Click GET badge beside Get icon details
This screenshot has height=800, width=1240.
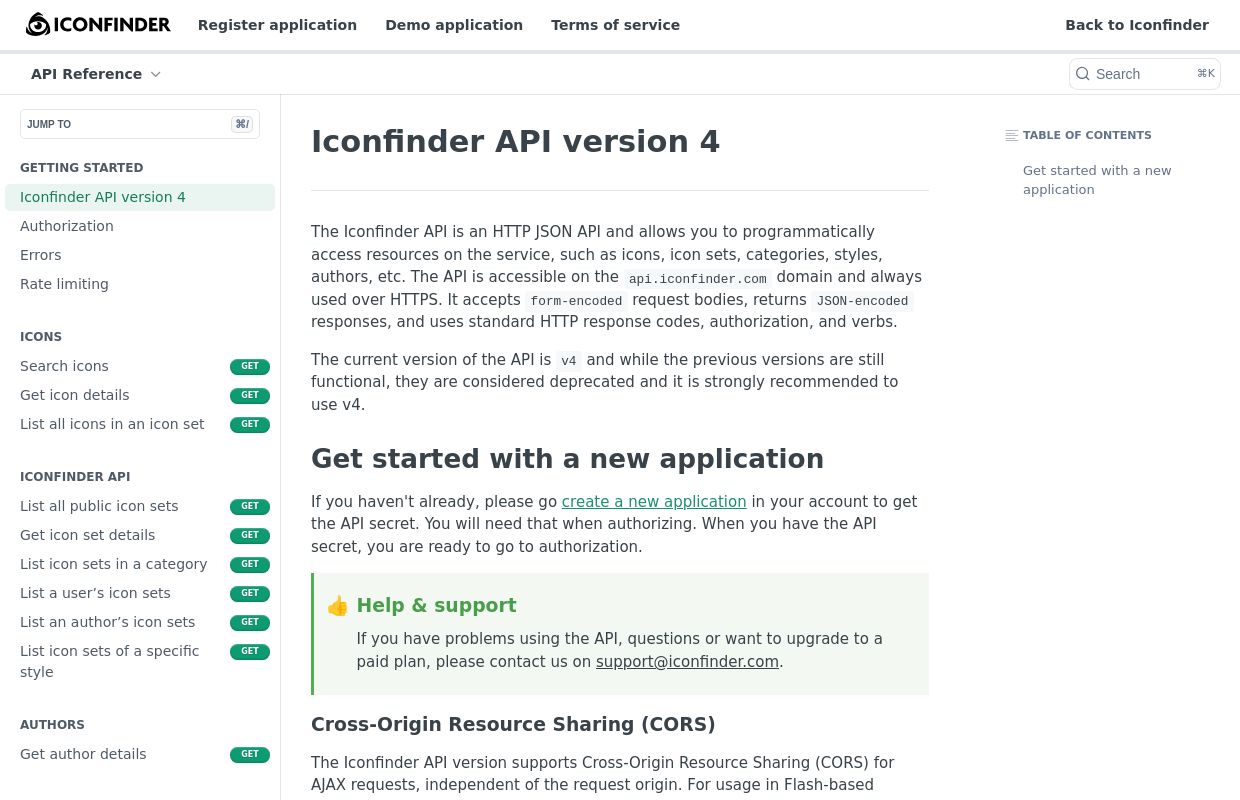click(250, 396)
